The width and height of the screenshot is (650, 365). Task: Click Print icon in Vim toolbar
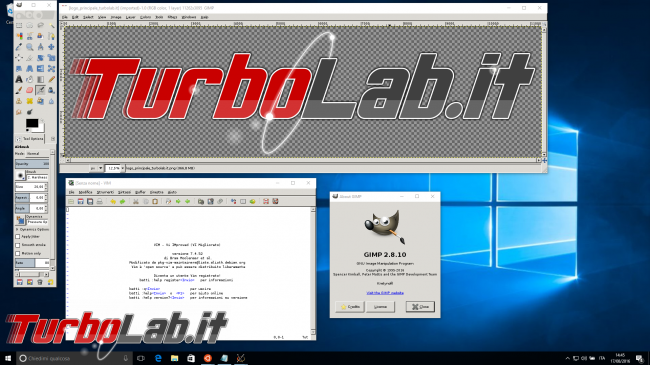(99, 202)
